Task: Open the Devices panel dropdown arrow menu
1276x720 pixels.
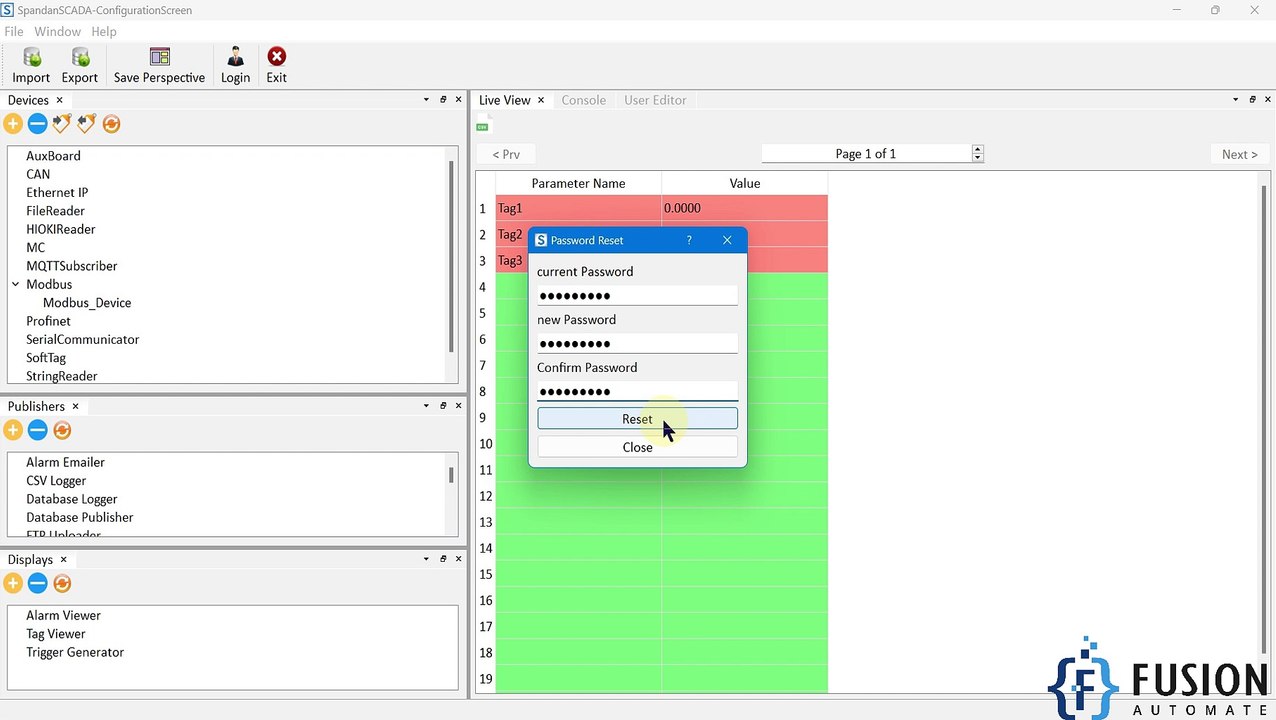Action: 426,100
